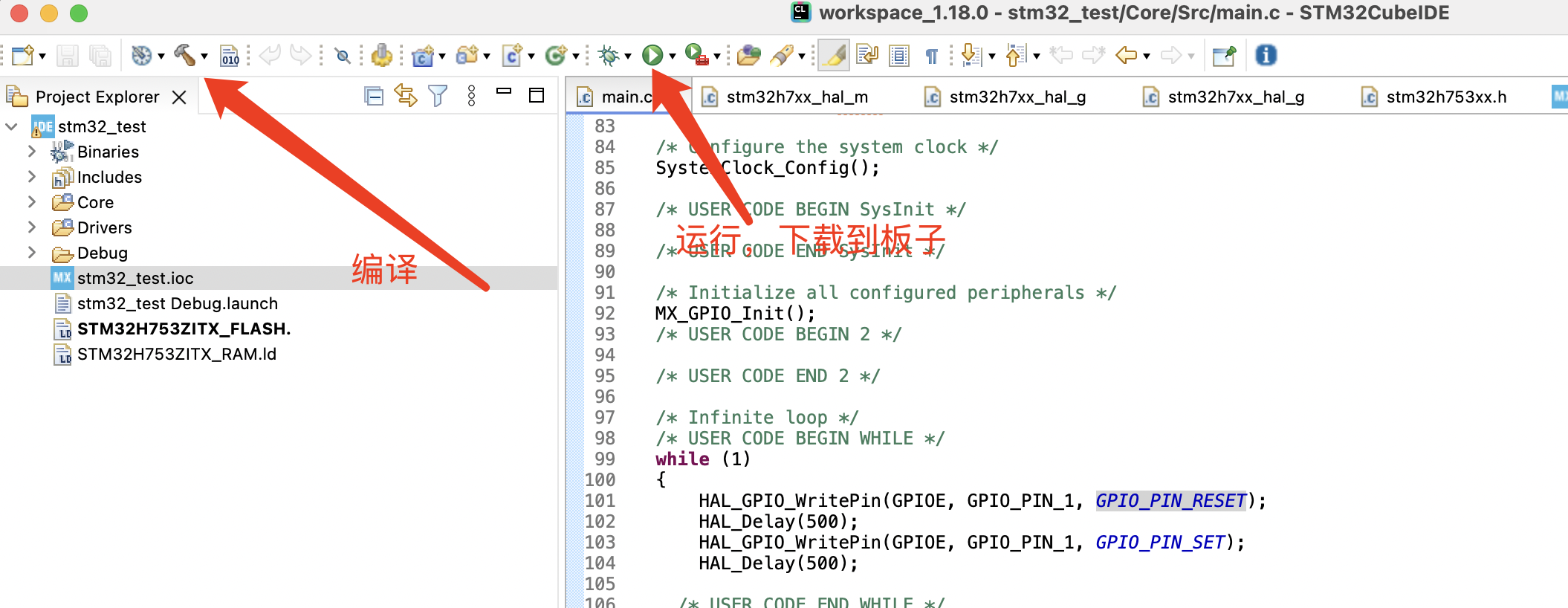Screen dimensions: 1568x608
Task: Click the Back navigation yellow arrow
Action: tap(1127, 55)
